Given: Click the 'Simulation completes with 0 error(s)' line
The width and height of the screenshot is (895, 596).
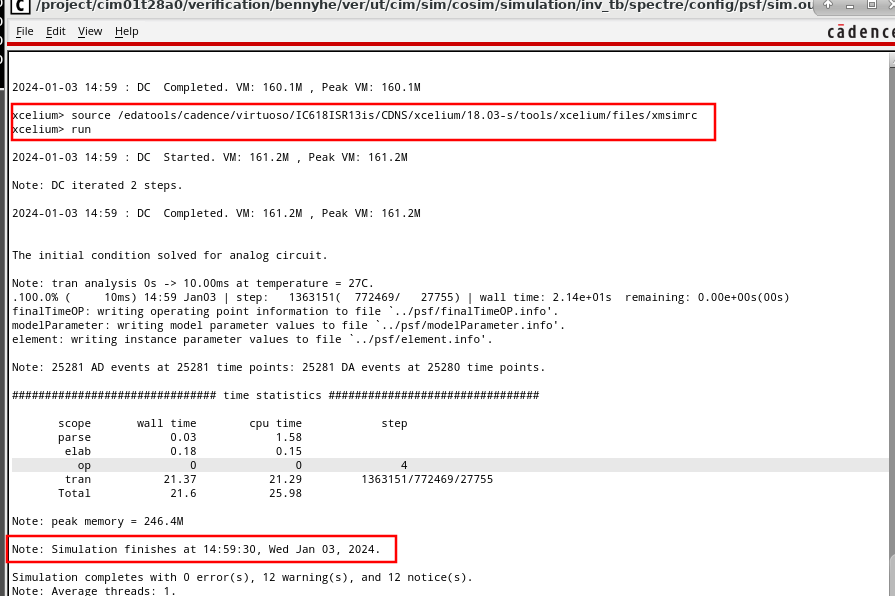Looking at the screenshot, I should pyautogui.click(x=241, y=577).
